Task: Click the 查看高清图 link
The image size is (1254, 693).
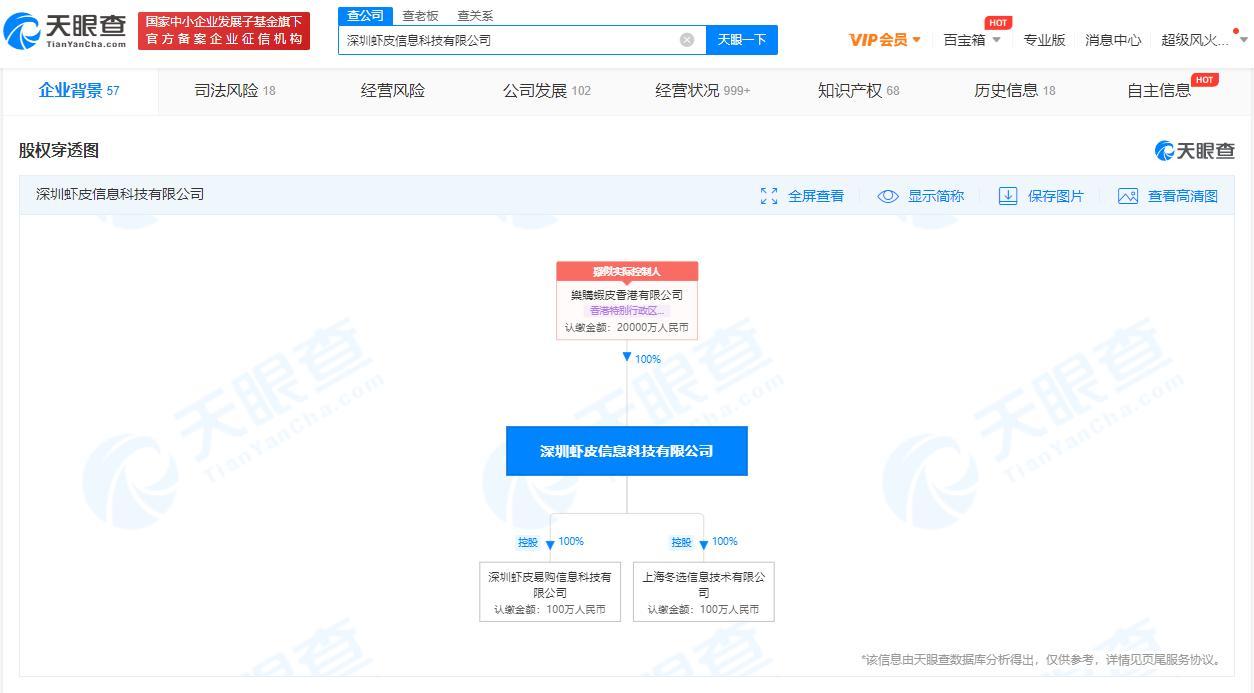Action: [x=1183, y=196]
